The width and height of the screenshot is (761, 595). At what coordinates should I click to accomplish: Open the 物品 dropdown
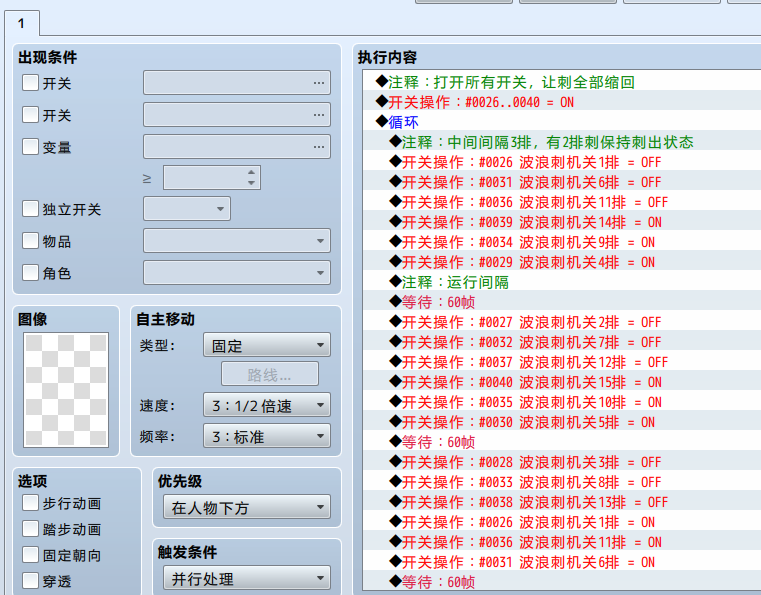coord(237,241)
